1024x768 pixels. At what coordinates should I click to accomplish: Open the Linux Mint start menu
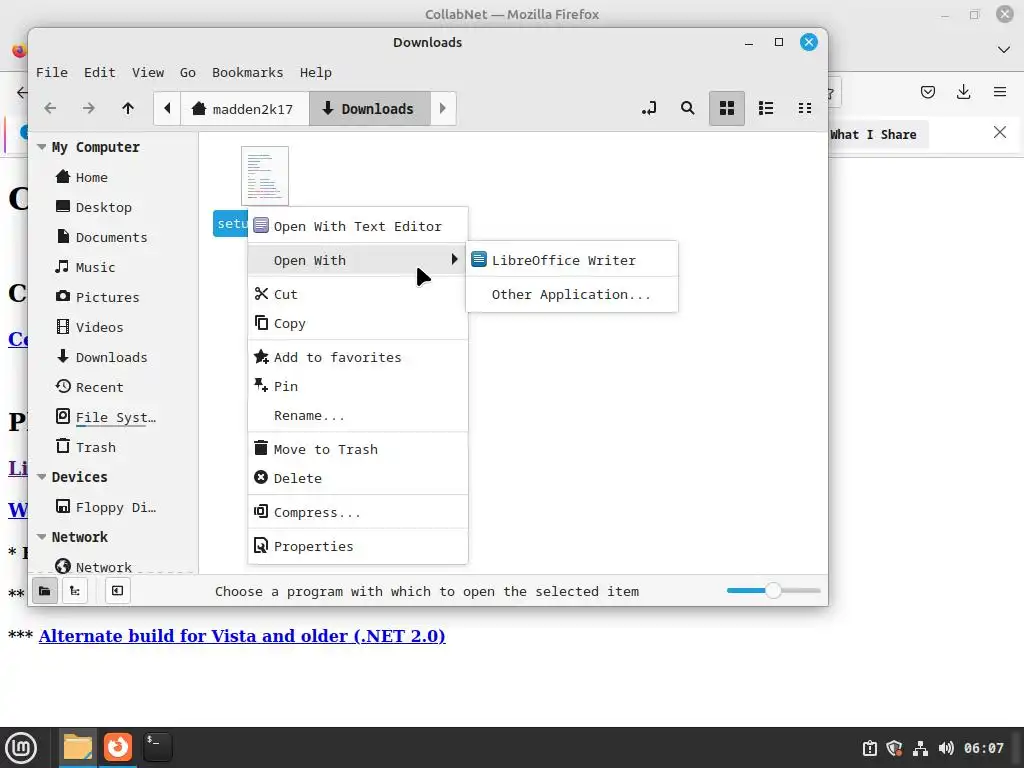(x=22, y=748)
